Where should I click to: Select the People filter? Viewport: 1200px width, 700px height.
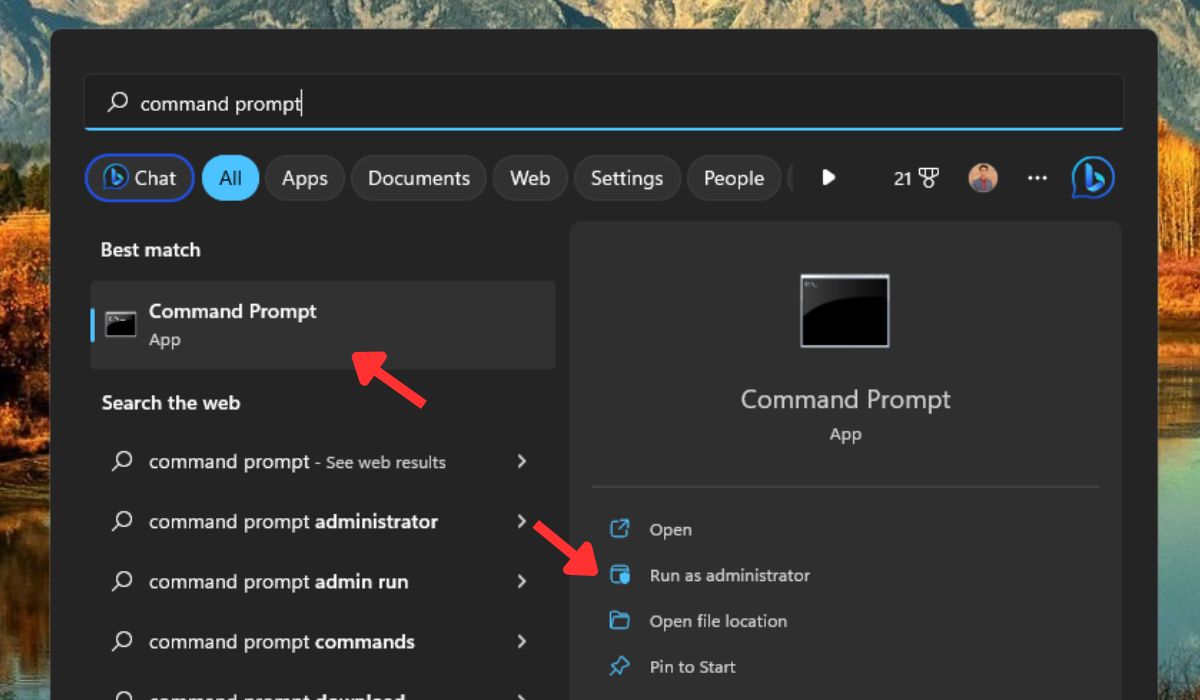733,177
